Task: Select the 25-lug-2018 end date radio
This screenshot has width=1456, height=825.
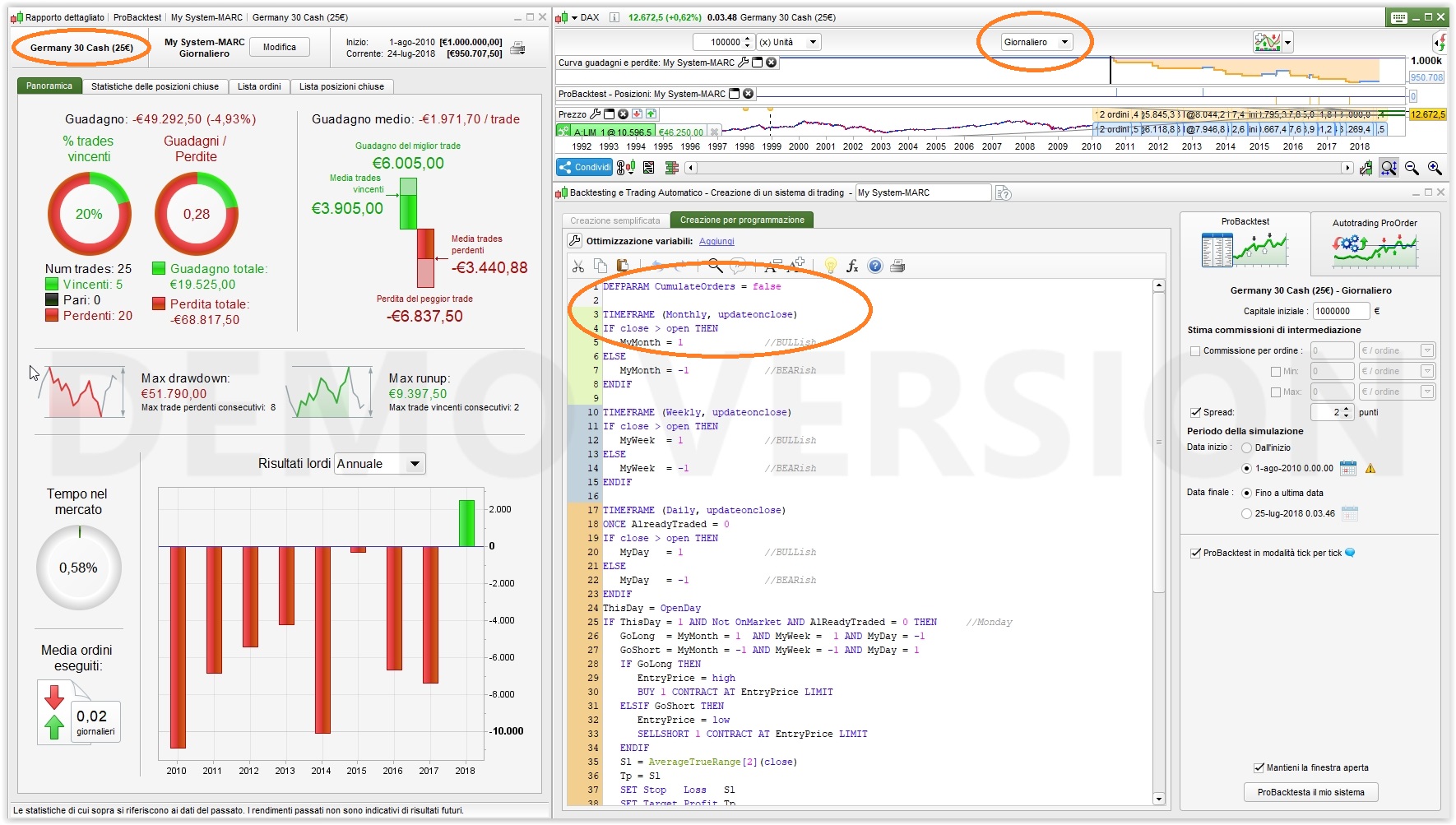Action: (1246, 513)
